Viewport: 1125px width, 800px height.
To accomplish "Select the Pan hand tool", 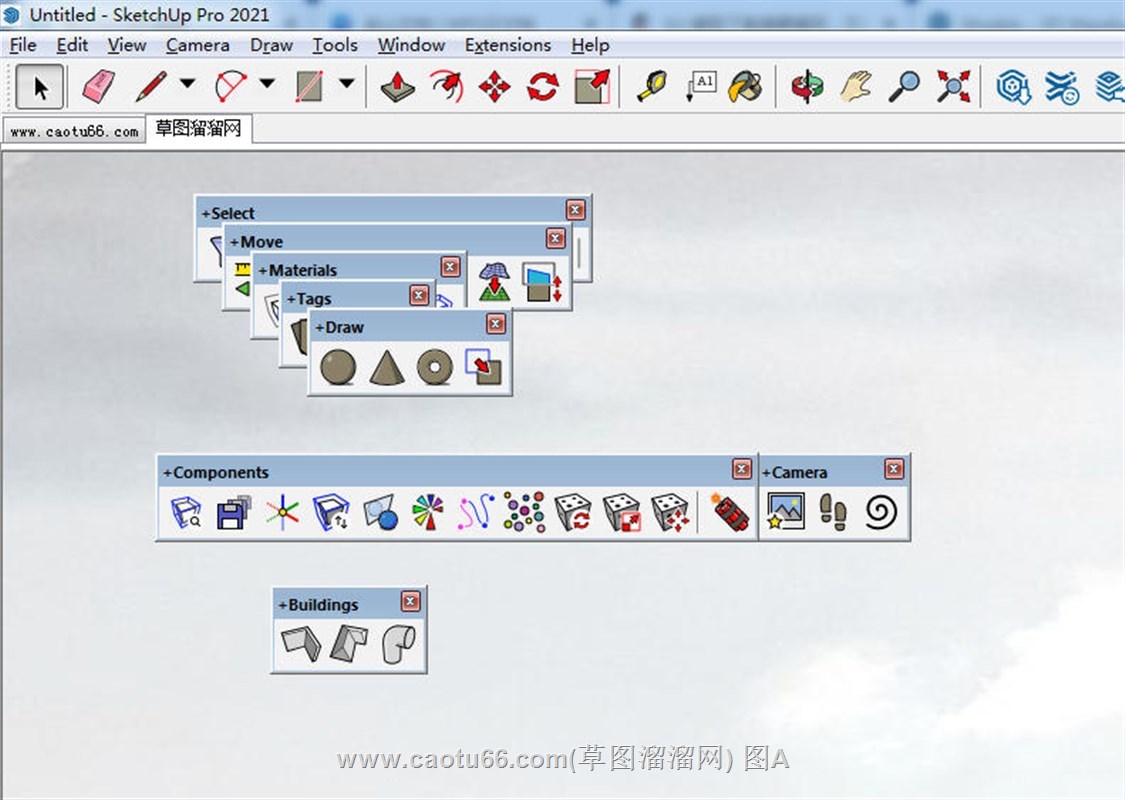I will [856, 87].
